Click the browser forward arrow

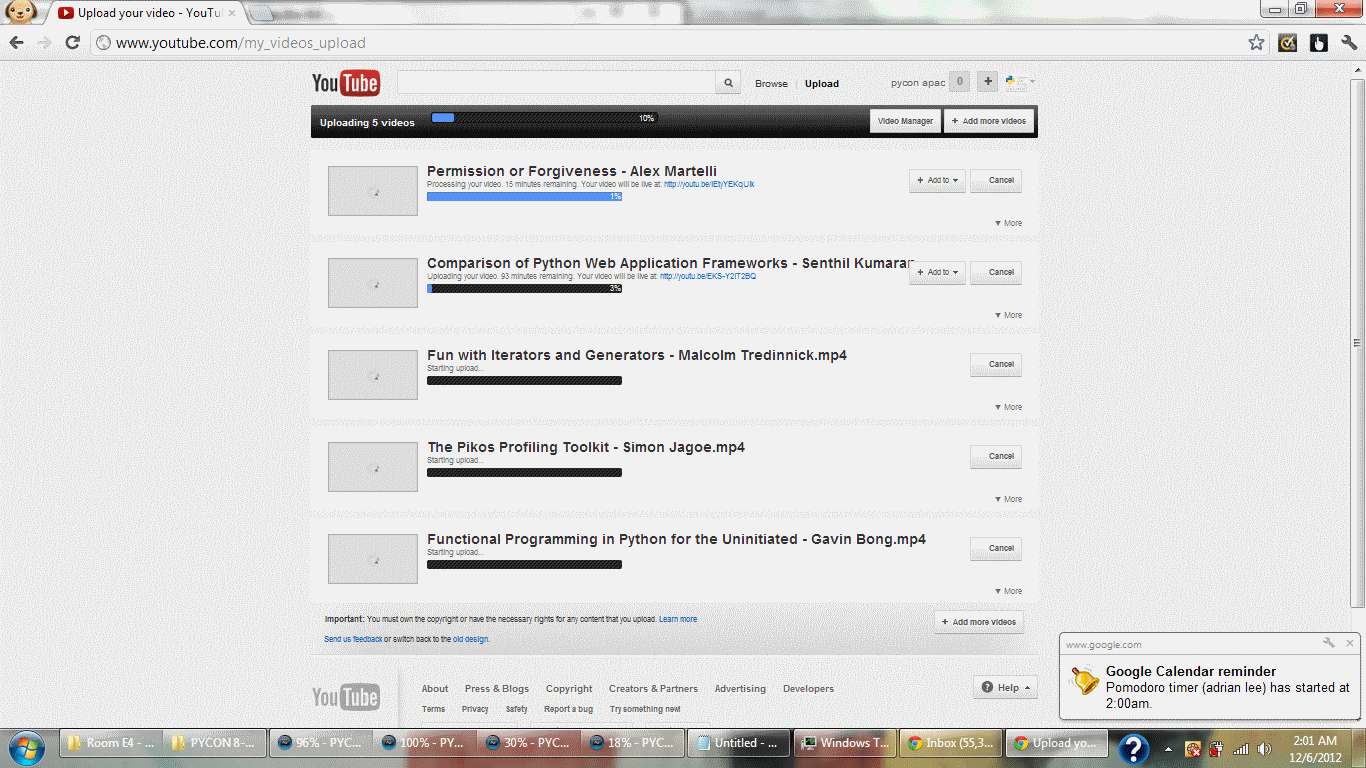click(x=44, y=43)
